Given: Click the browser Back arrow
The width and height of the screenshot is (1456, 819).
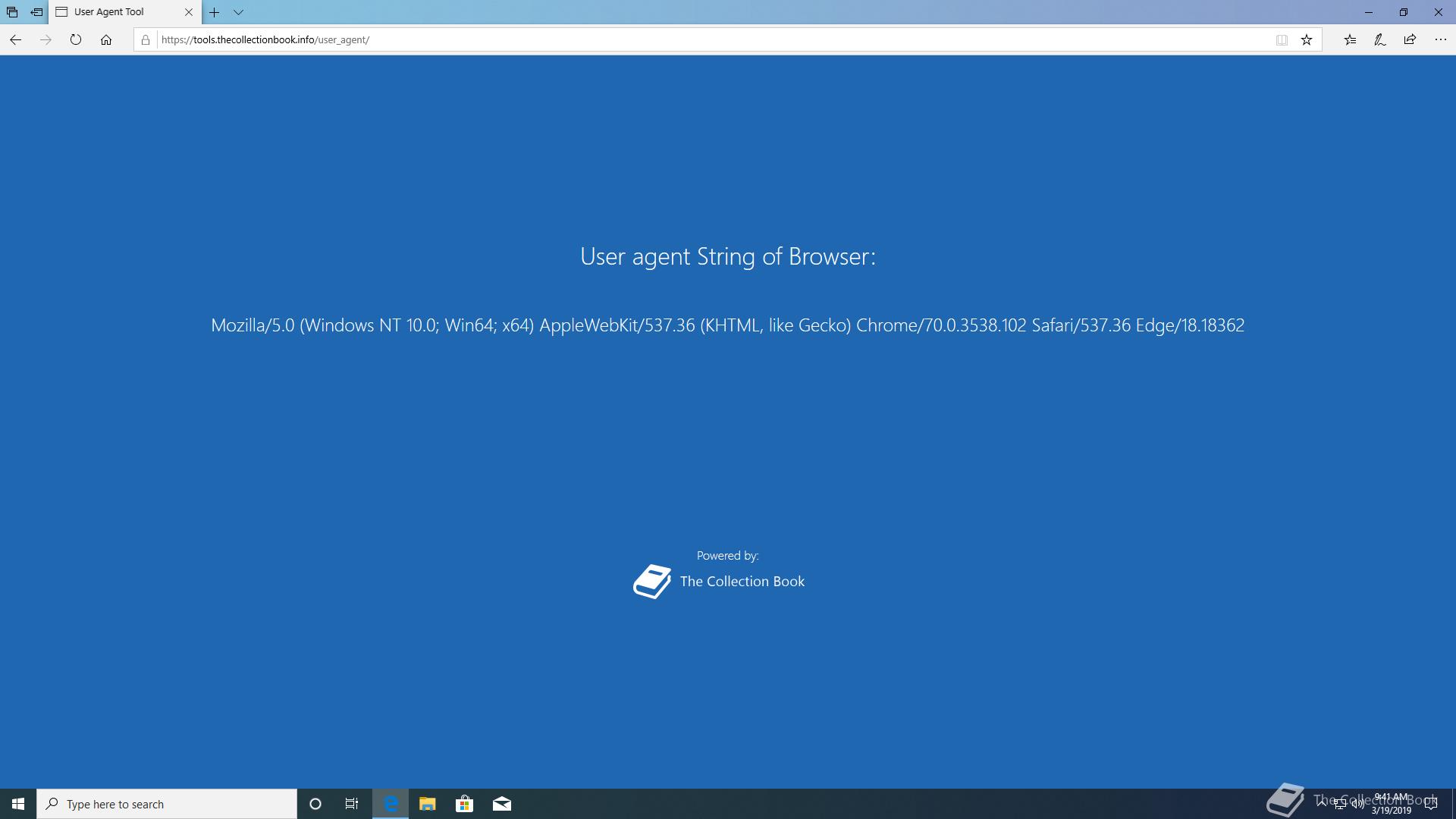Looking at the screenshot, I should [x=15, y=39].
